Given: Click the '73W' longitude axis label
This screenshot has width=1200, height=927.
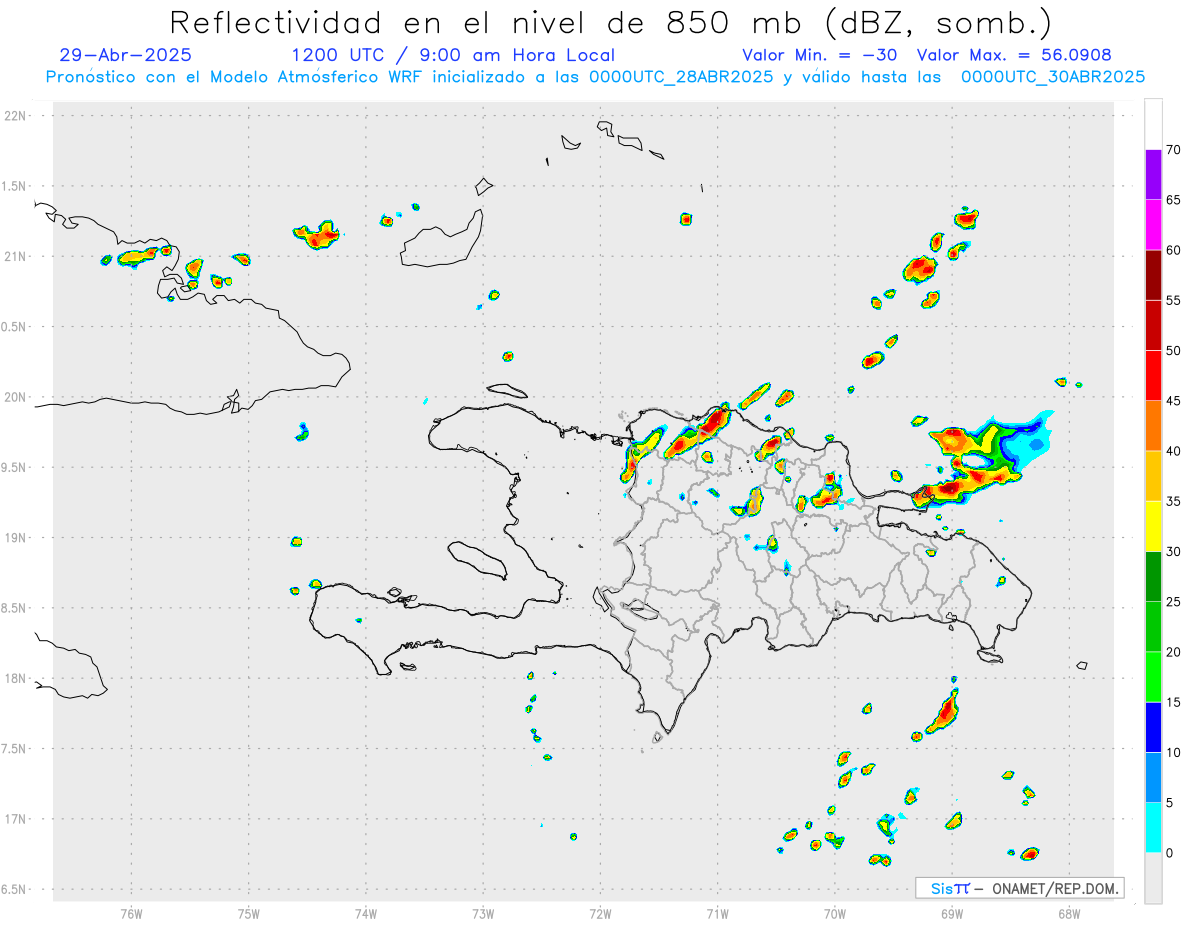Looking at the screenshot, I should point(483,914).
